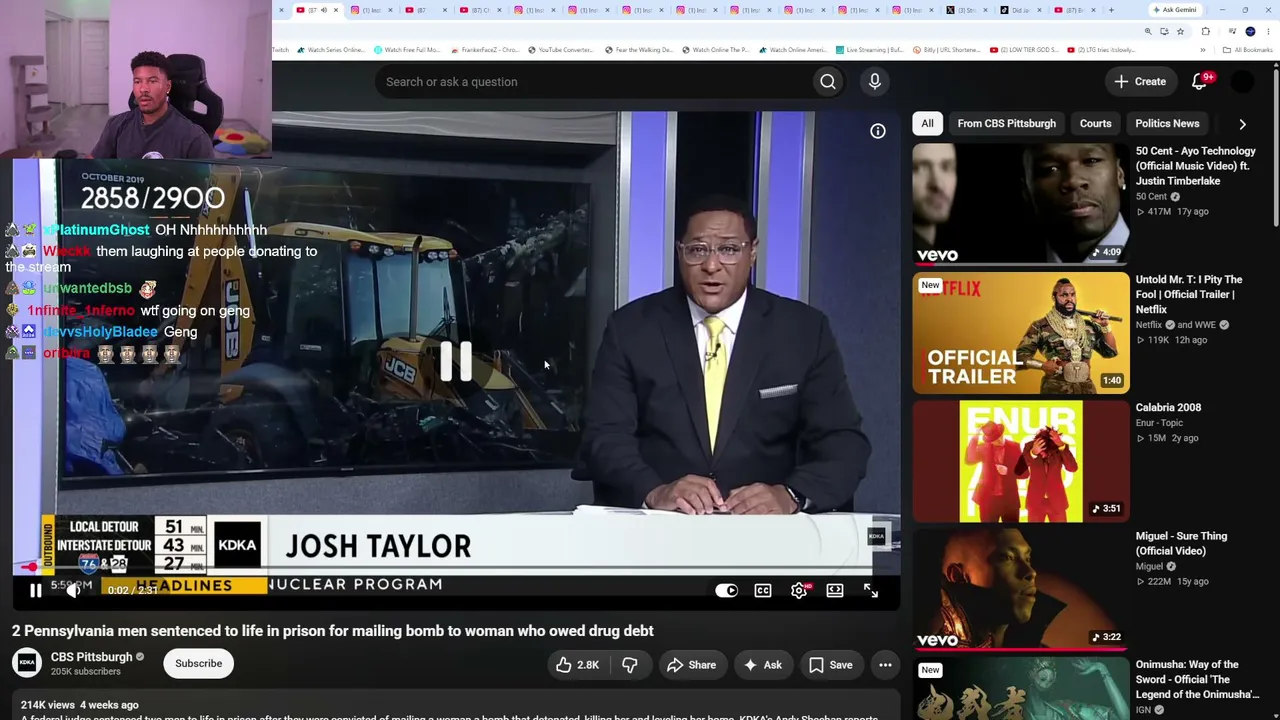This screenshot has width=1280, height=720.
Task: Open more actions ellipsis under video
Action: click(885, 665)
